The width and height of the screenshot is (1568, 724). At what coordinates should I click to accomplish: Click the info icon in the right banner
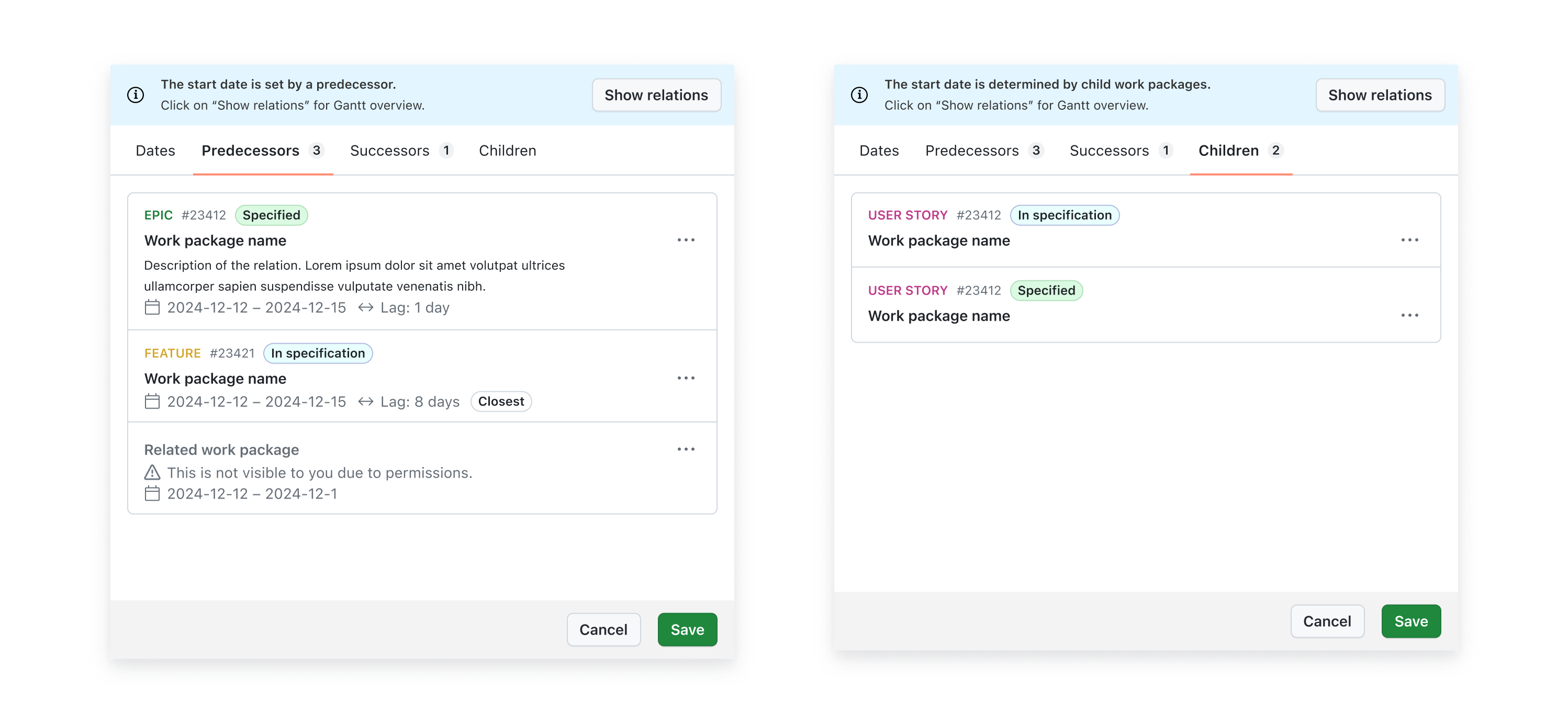pos(859,94)
